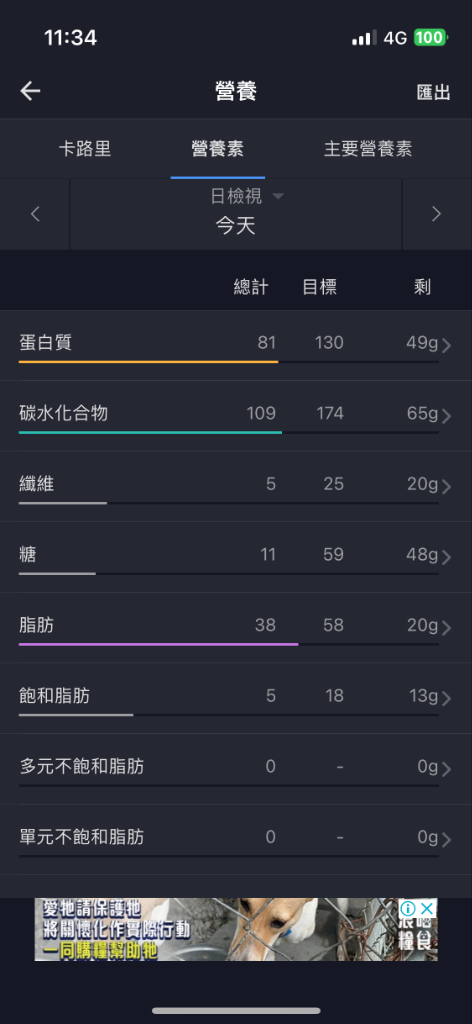Open the 飽和脂肪 row chevron
Screen dimensions: 472x1024
pos(447,698)
